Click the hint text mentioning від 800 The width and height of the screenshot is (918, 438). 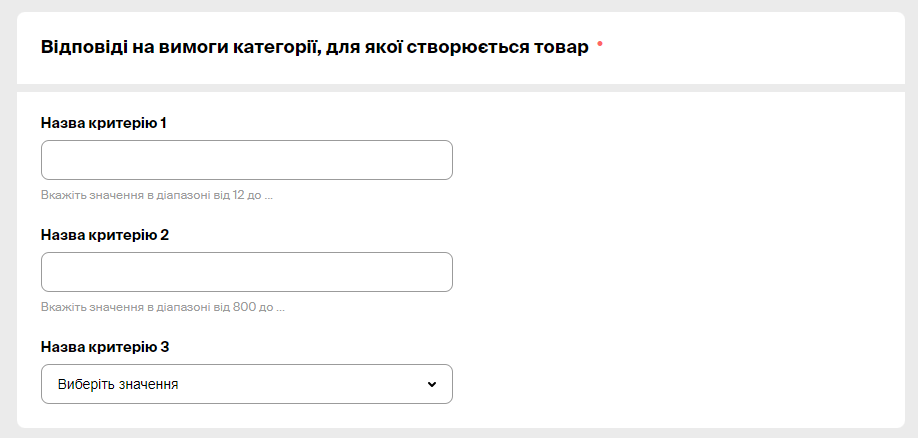point(163,307)
